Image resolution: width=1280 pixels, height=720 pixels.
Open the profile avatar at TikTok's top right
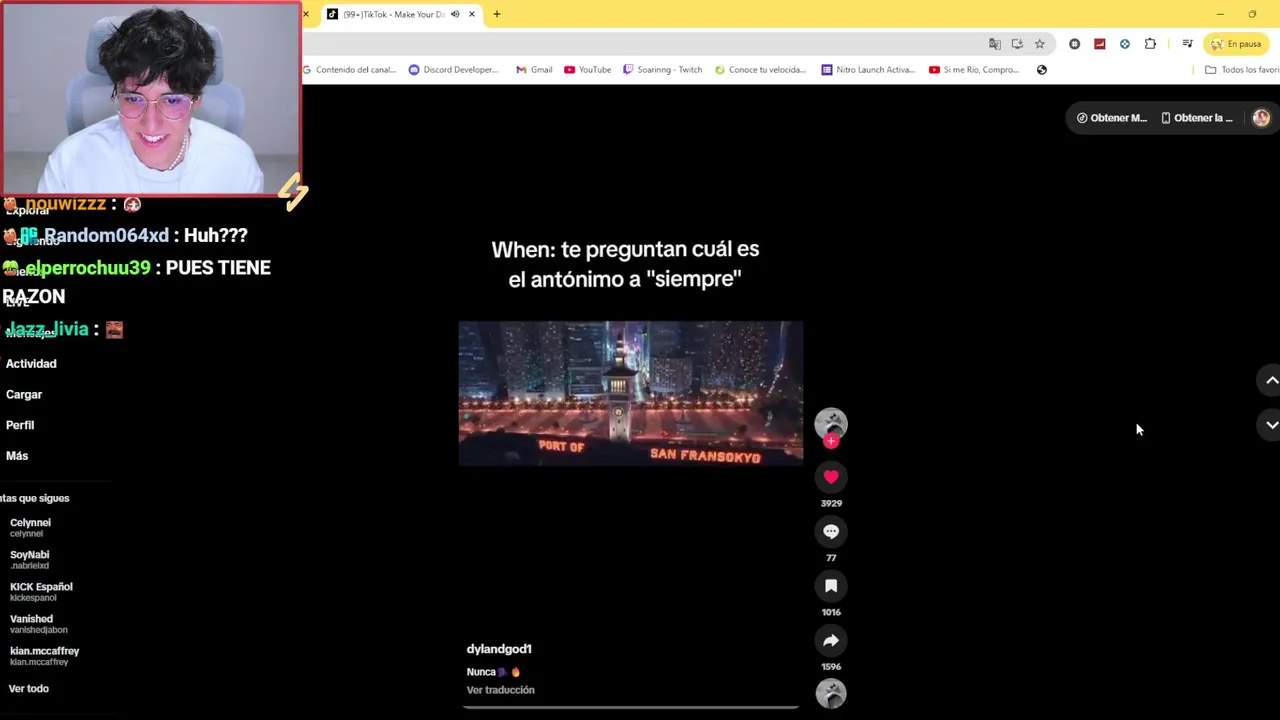point(1261,118)
